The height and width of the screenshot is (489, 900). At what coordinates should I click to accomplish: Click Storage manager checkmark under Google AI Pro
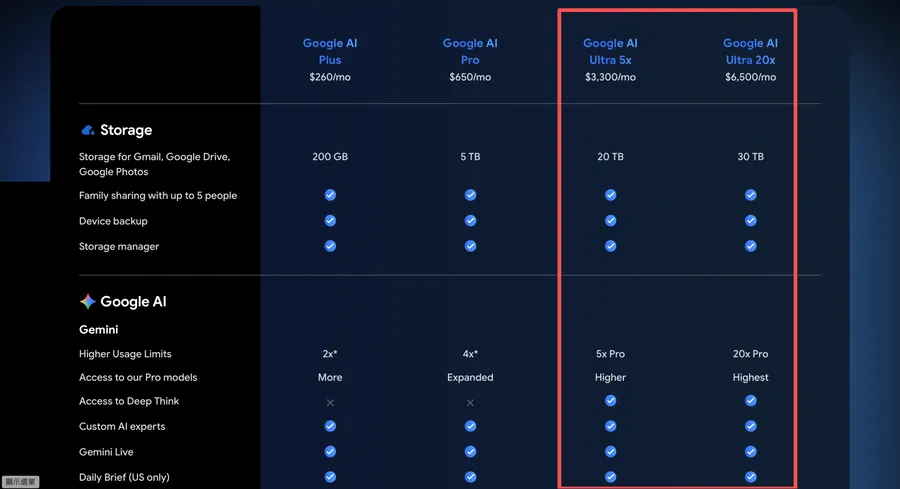click(x=470, y=246)
